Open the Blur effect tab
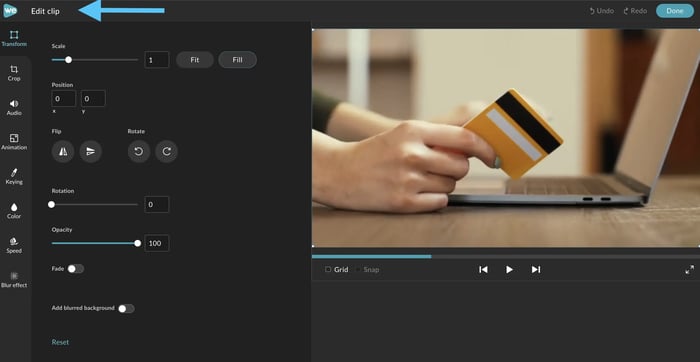Screen dimensions: 700x362 pyautogui.click(x=14, y=279)
